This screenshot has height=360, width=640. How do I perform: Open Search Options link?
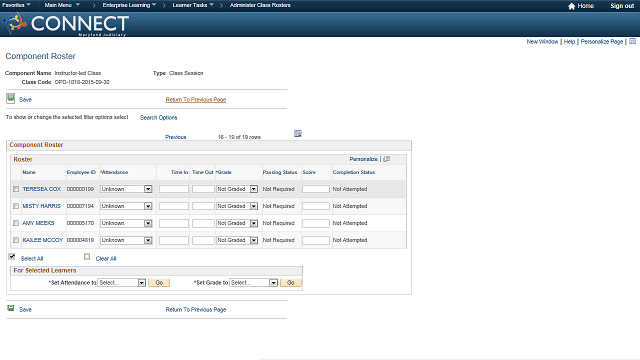click(158, 118)
